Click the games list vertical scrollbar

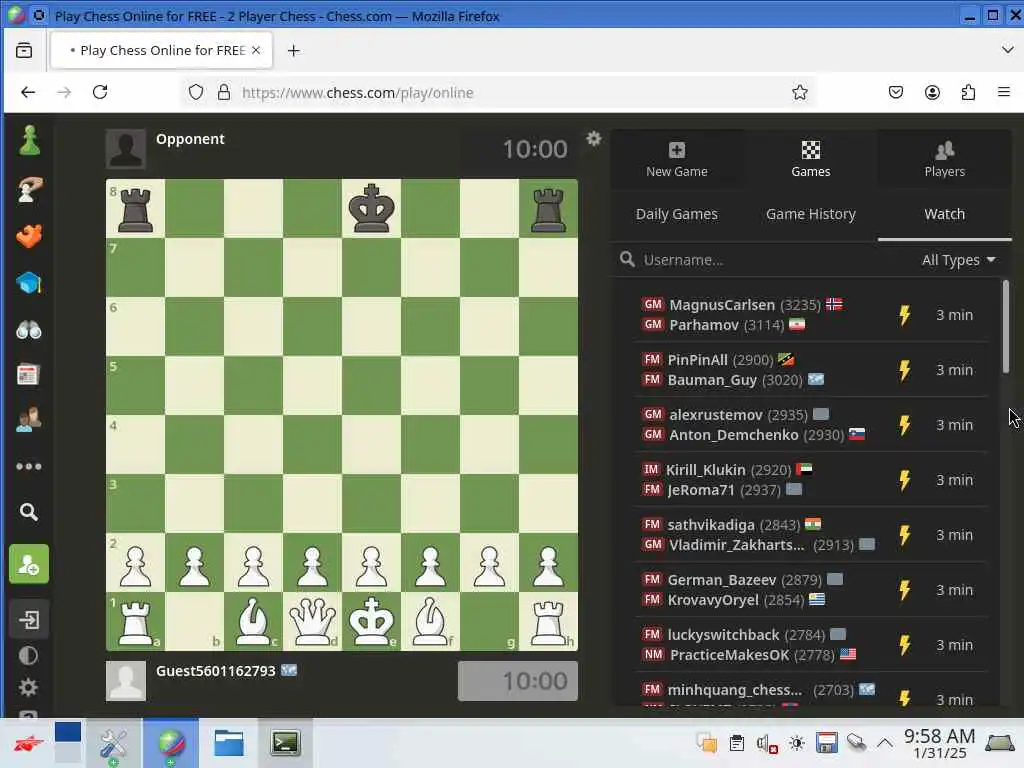(1006, 327)
